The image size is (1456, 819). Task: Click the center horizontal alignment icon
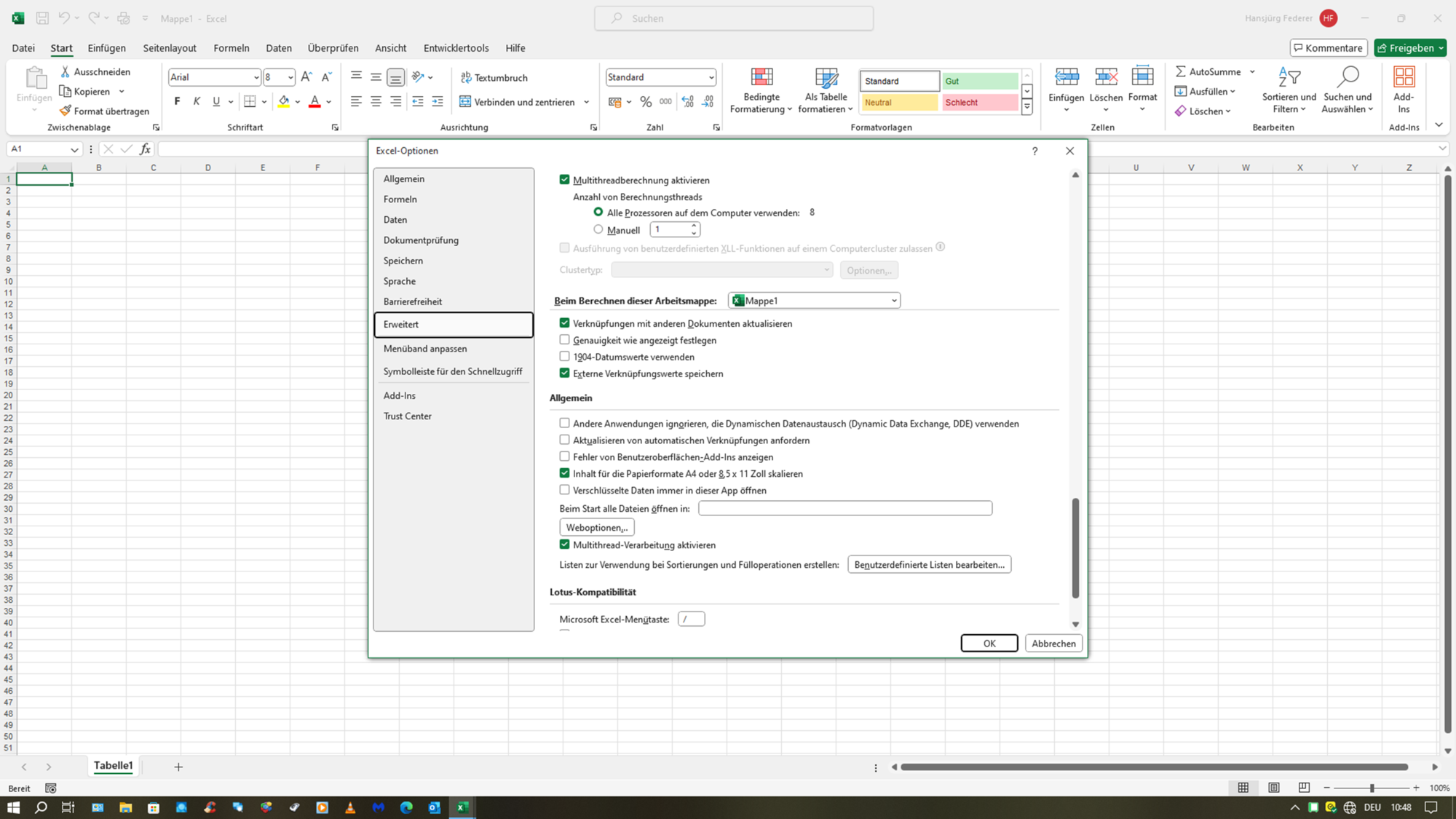[x=376, y=102]
